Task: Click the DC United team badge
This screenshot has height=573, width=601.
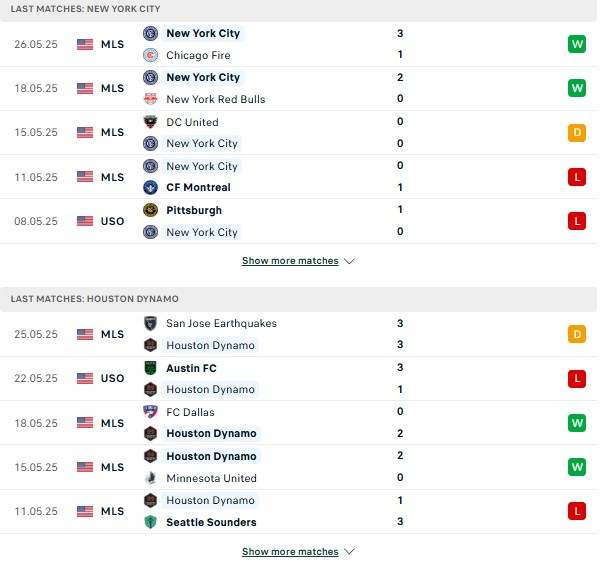Action: (150, 122)
